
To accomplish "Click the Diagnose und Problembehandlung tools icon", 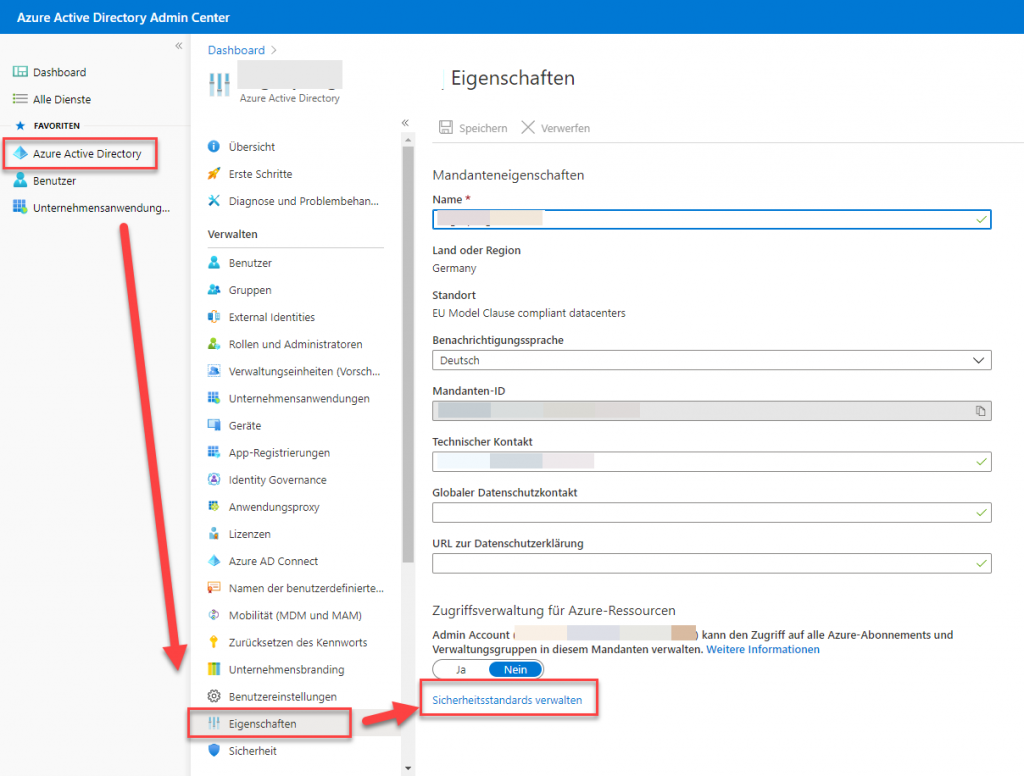I will [214, 201].
